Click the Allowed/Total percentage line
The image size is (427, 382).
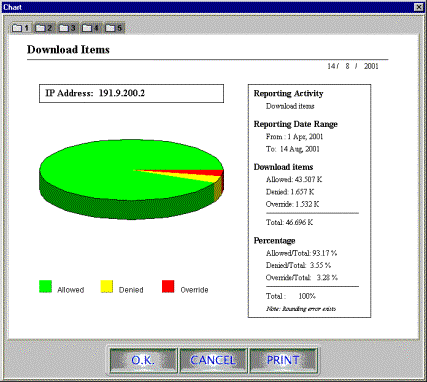(301, 253)
